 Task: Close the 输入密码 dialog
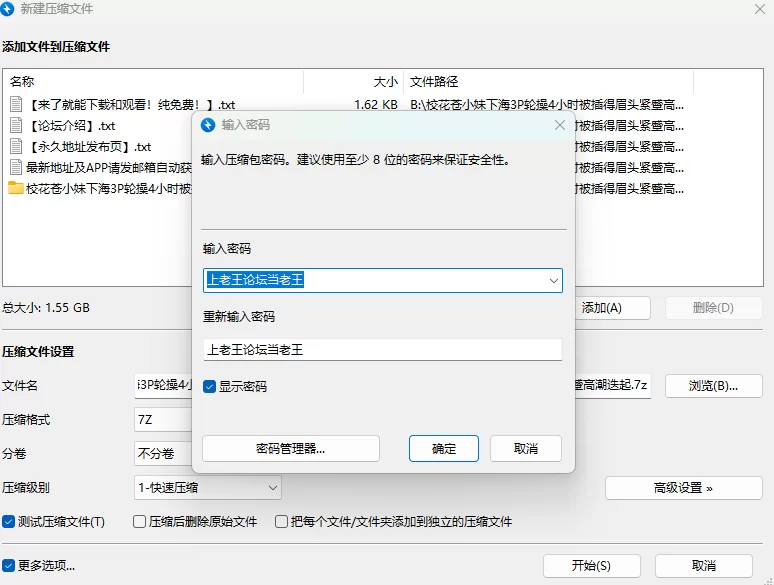(x=560, y=125)
